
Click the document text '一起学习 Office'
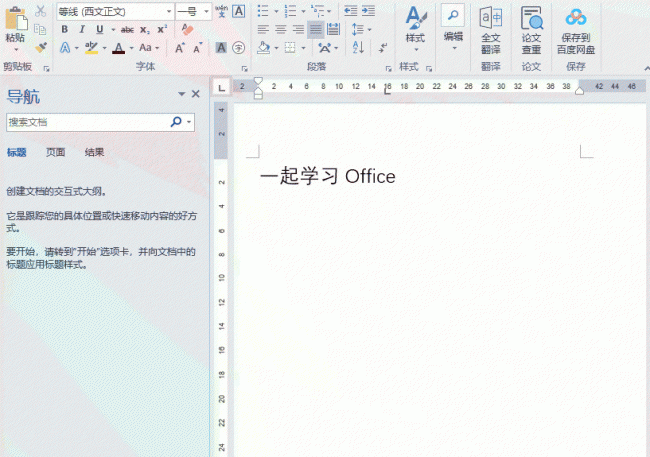327,176
